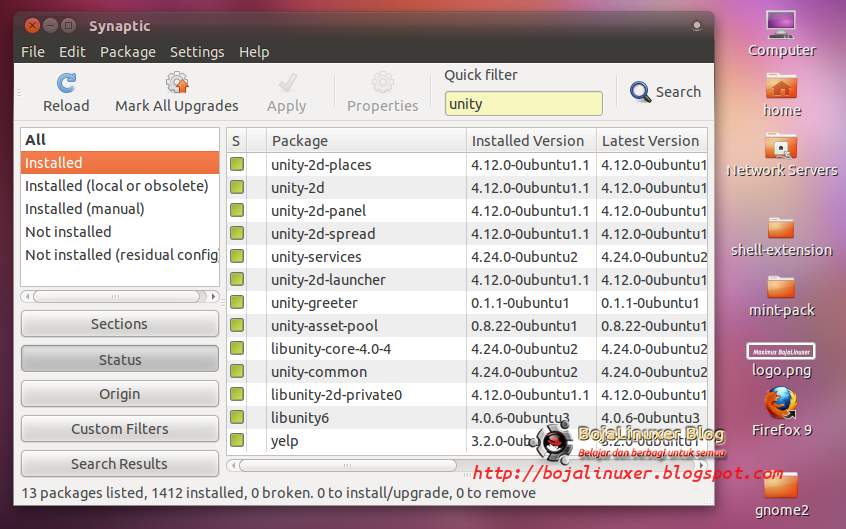Launch the Firefox 9 desktop icon
Screen dimensions: 846x529
[781, 403]
